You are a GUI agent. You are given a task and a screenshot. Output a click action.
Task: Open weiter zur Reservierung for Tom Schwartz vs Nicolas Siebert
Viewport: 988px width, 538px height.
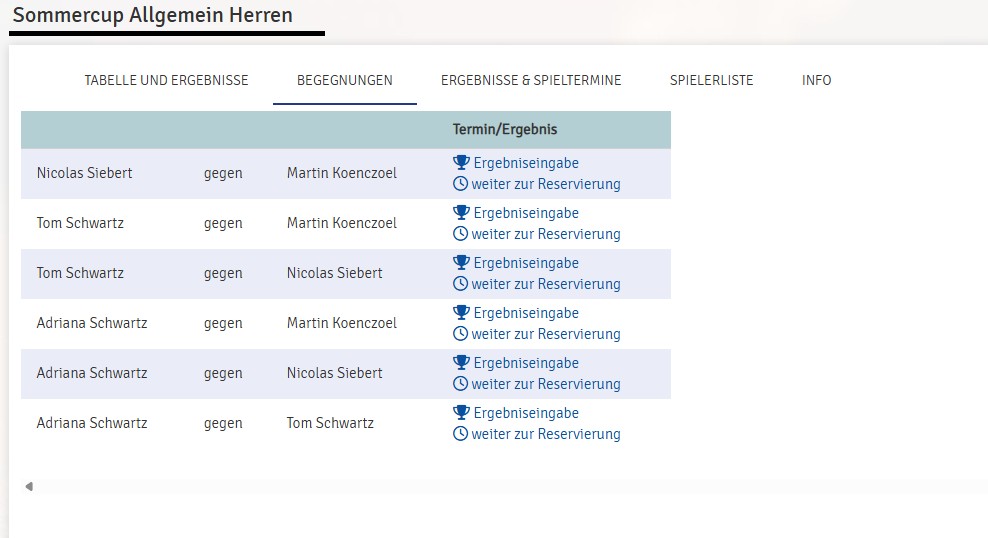click(546, 284)
